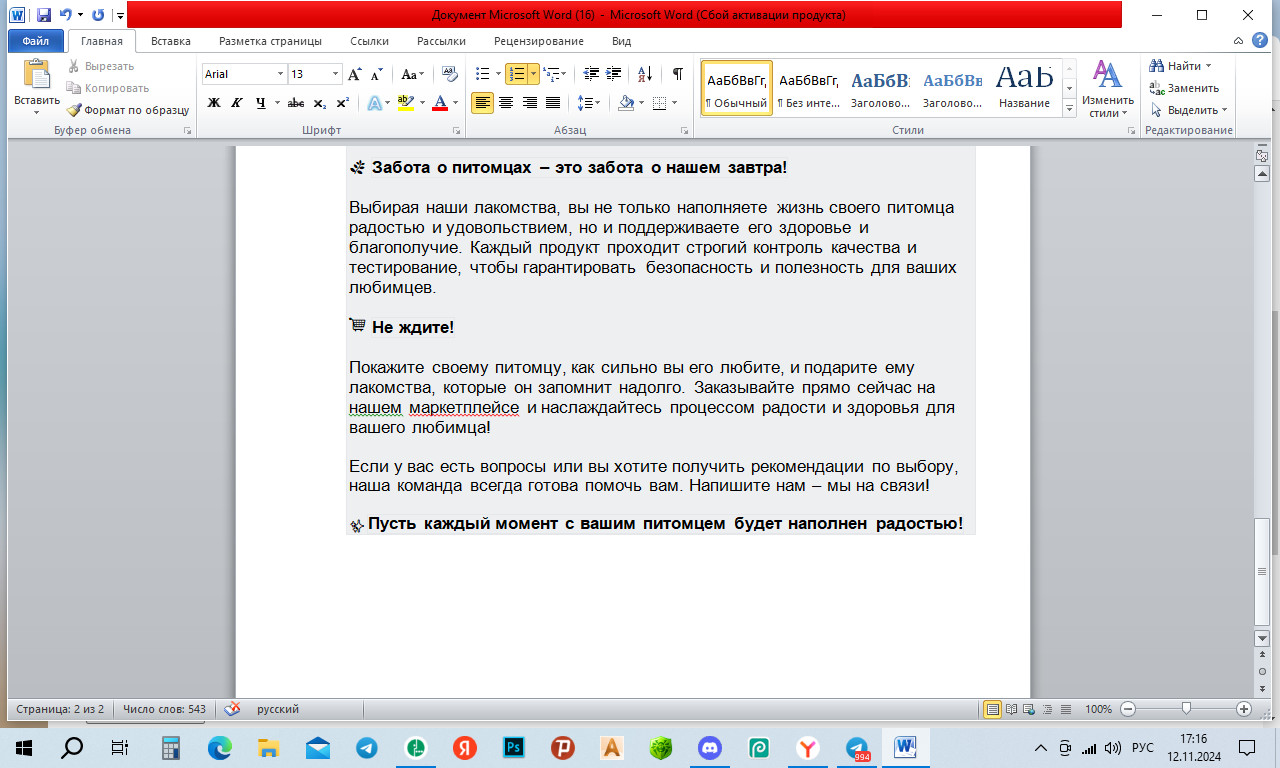
Task: Apply superscript formatting
Action: [342, 103]
